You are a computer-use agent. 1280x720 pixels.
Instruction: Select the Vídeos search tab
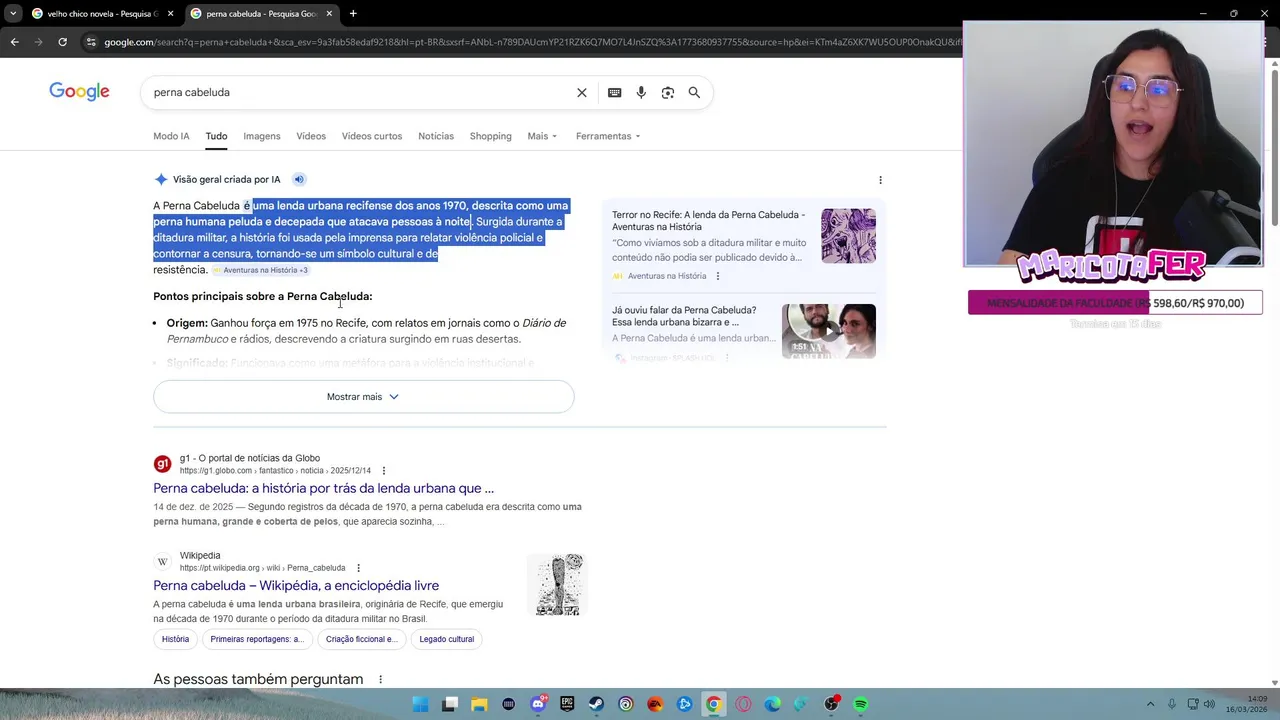(311, 136)
